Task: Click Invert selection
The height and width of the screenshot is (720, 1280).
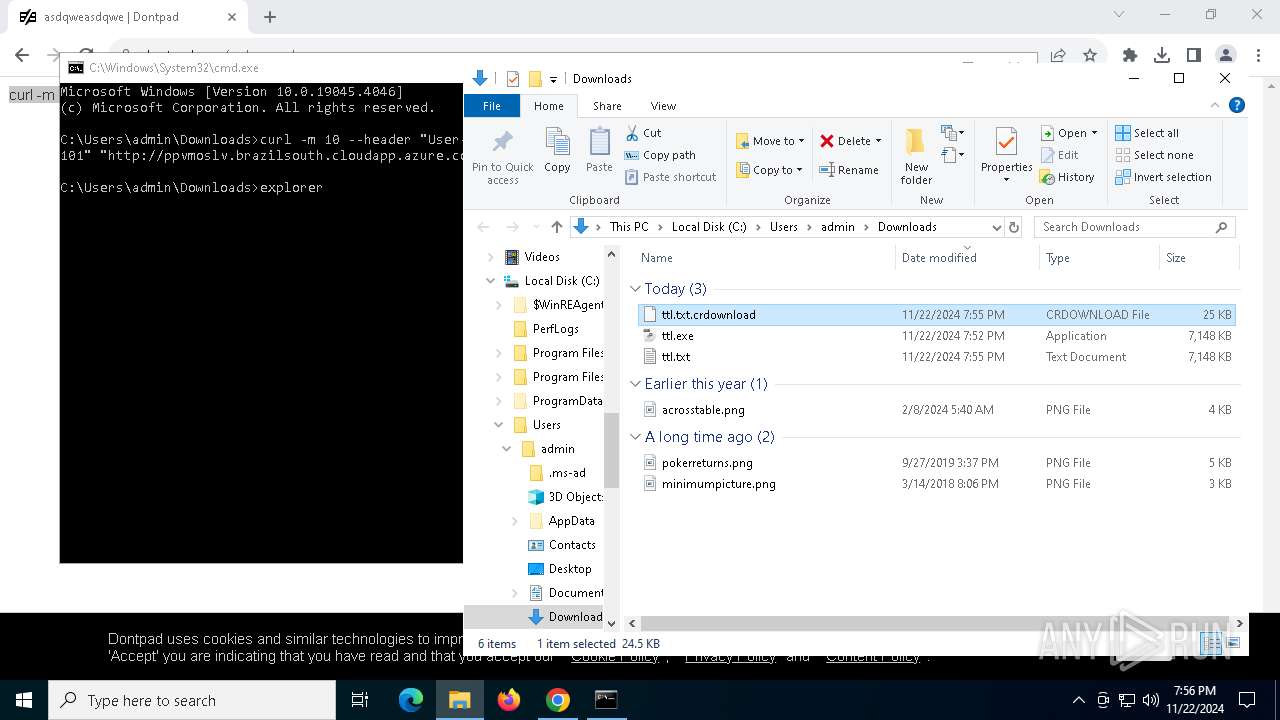Action: [x=1163, y=177]
